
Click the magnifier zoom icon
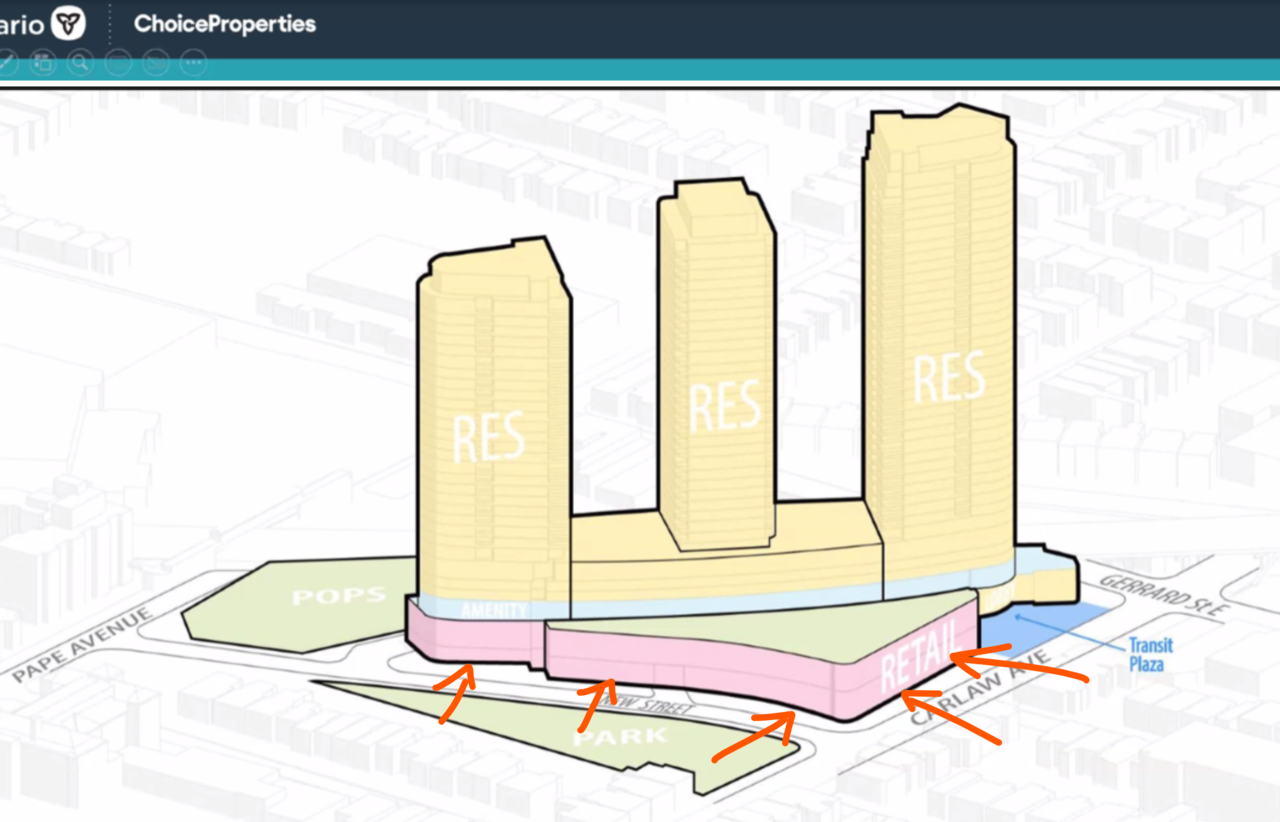click(80, 63)
